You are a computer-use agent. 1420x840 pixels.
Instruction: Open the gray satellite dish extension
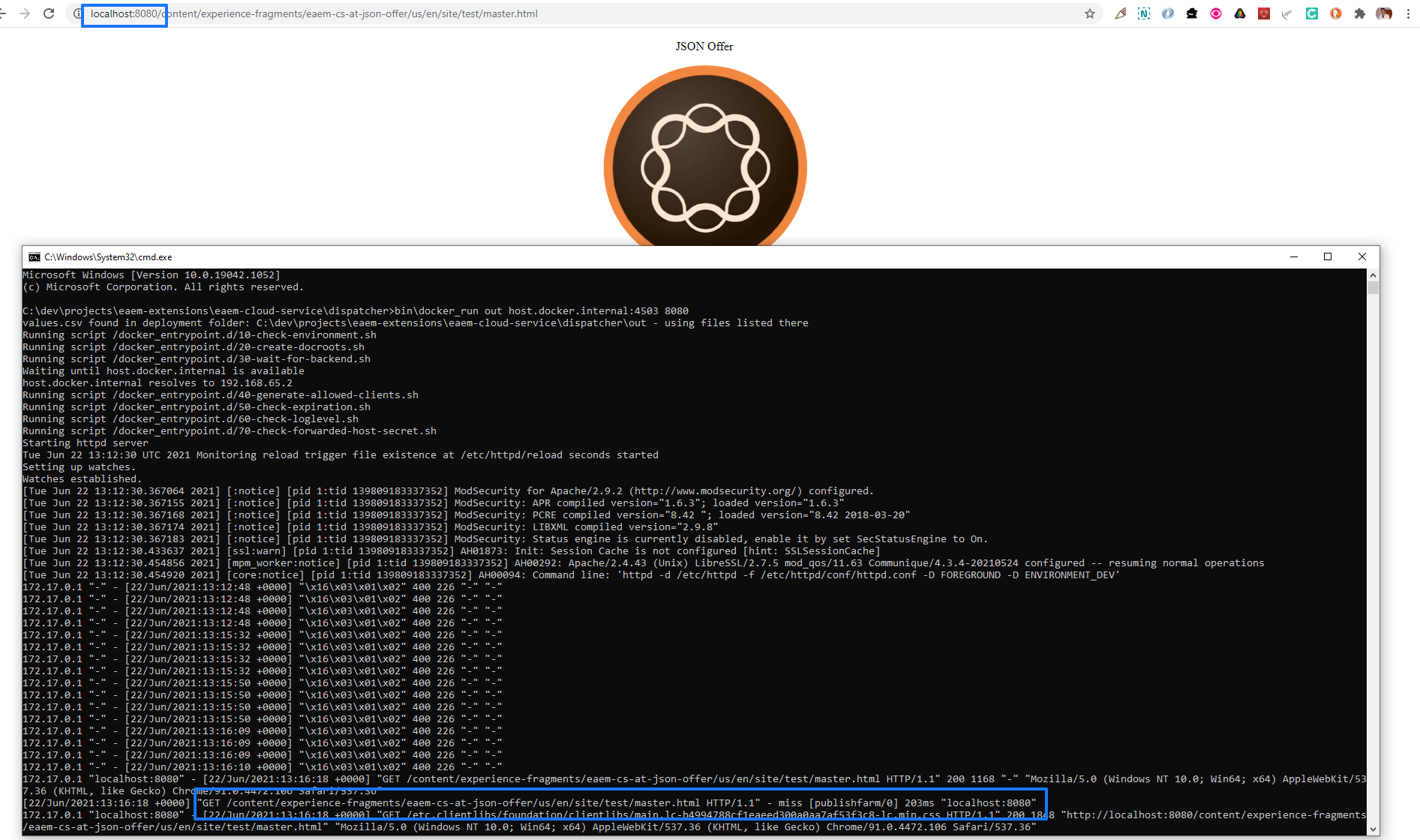pos(1287,13)
